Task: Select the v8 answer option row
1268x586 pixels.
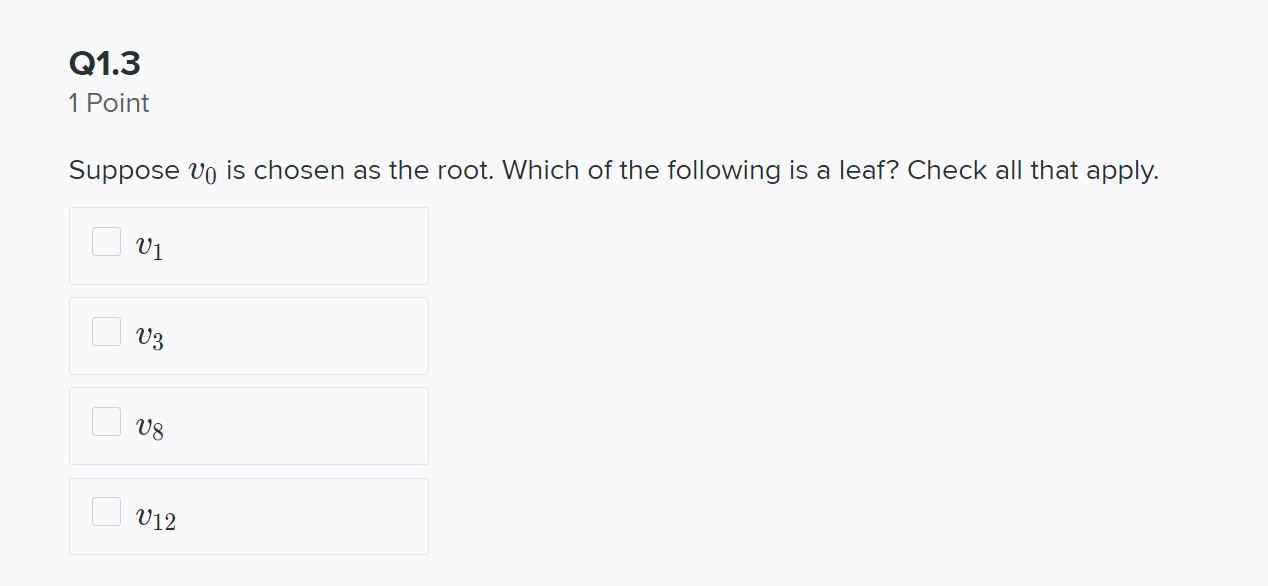Action: [248, 426]
